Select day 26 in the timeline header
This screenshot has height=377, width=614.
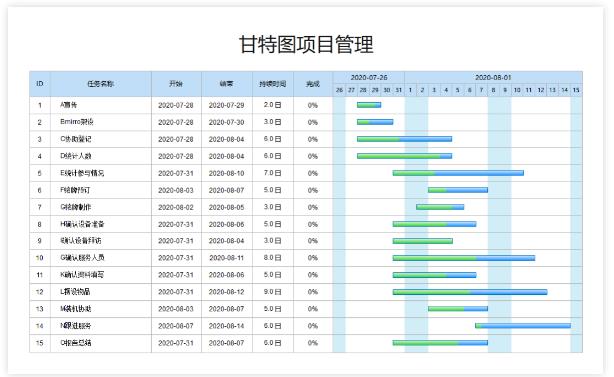pyautogui.click(x=340, y=90)
